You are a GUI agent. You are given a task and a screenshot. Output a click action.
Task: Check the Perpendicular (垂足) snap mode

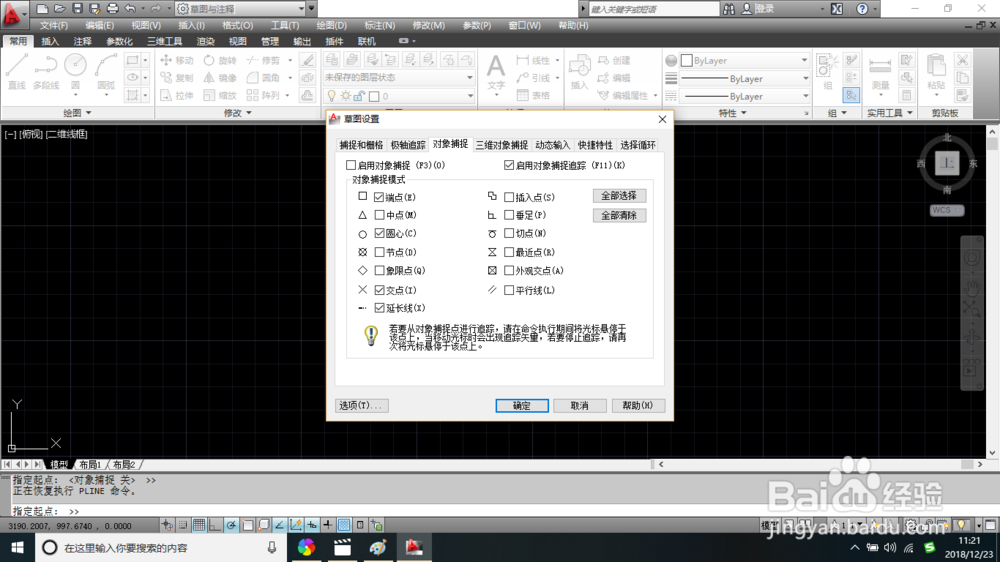point(509,215)
